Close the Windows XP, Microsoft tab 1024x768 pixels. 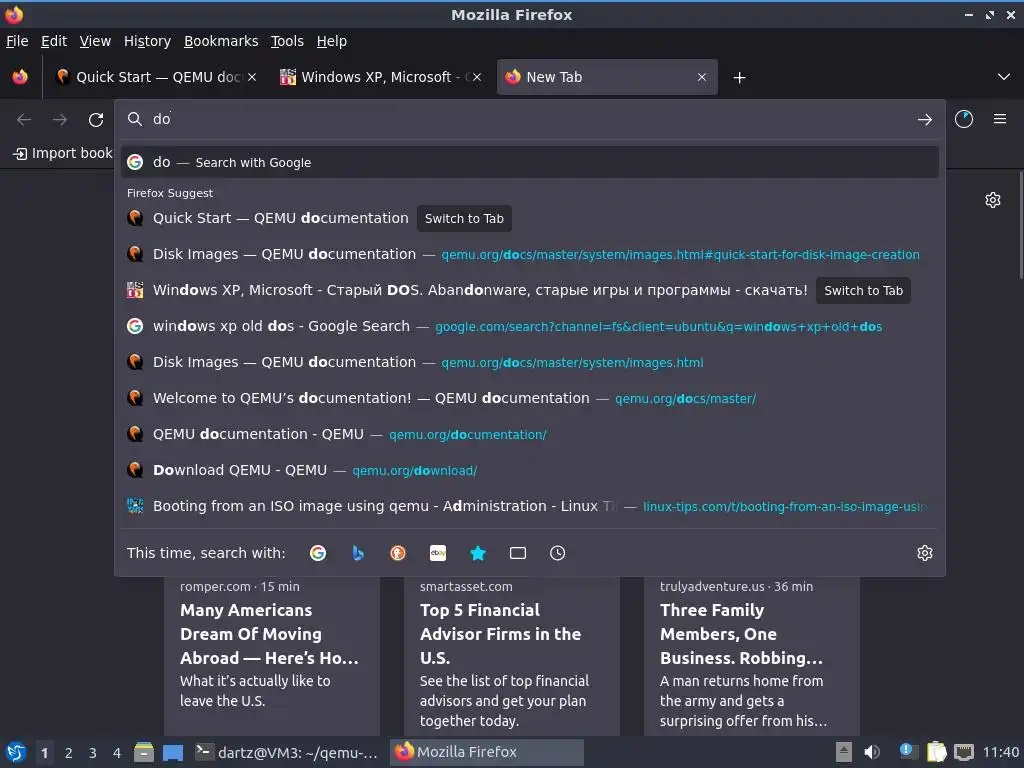(x=477, y=77)
